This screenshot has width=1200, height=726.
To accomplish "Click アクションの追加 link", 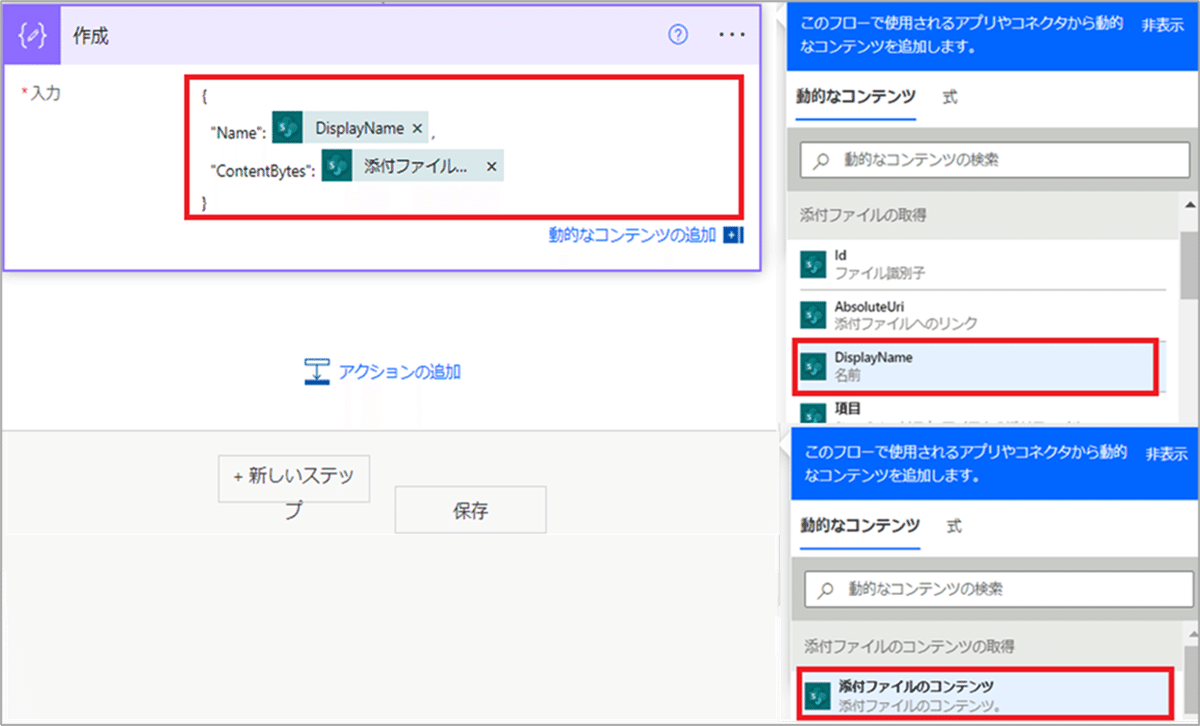I will coord(399,372).
